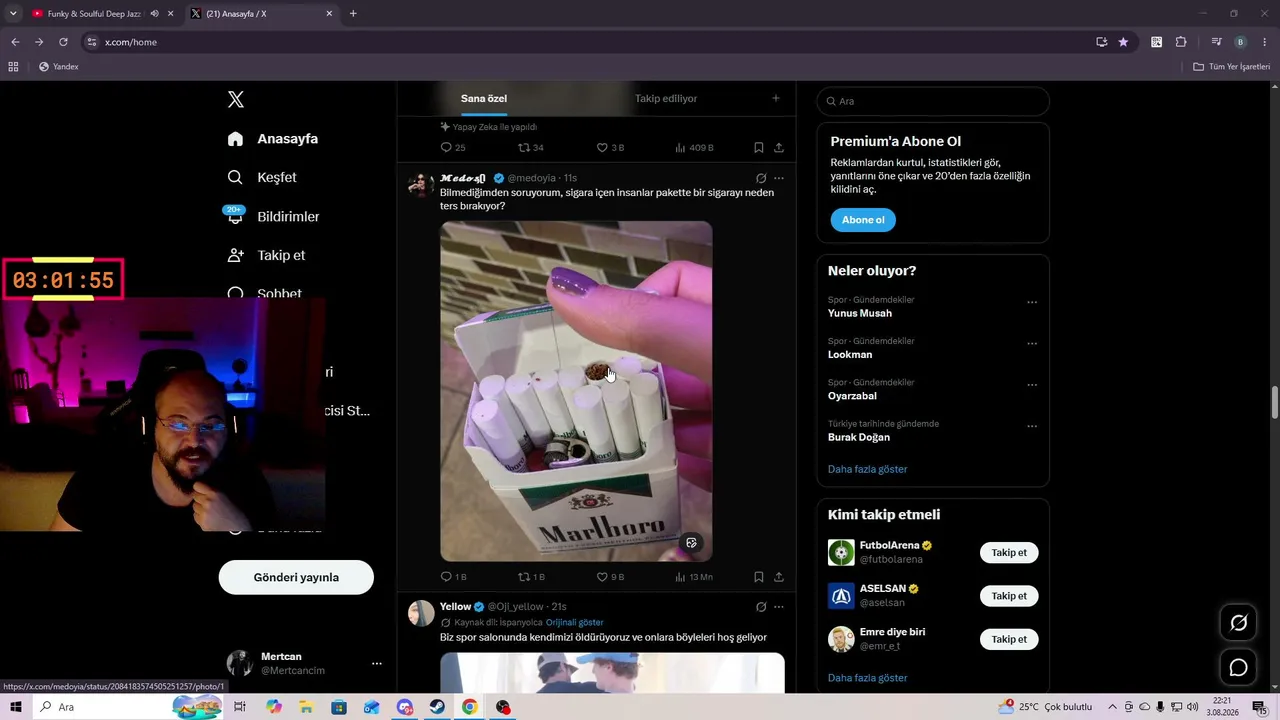Open more options for Yunus Musah trend
The width and height of the screenshot is (1280, 720).
click(x=1032, y=302)
